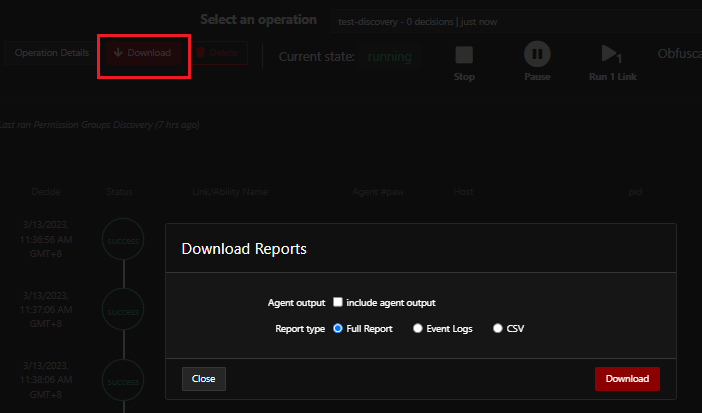
Task: Click the Stop operation square icon
Action: (464, 55)
